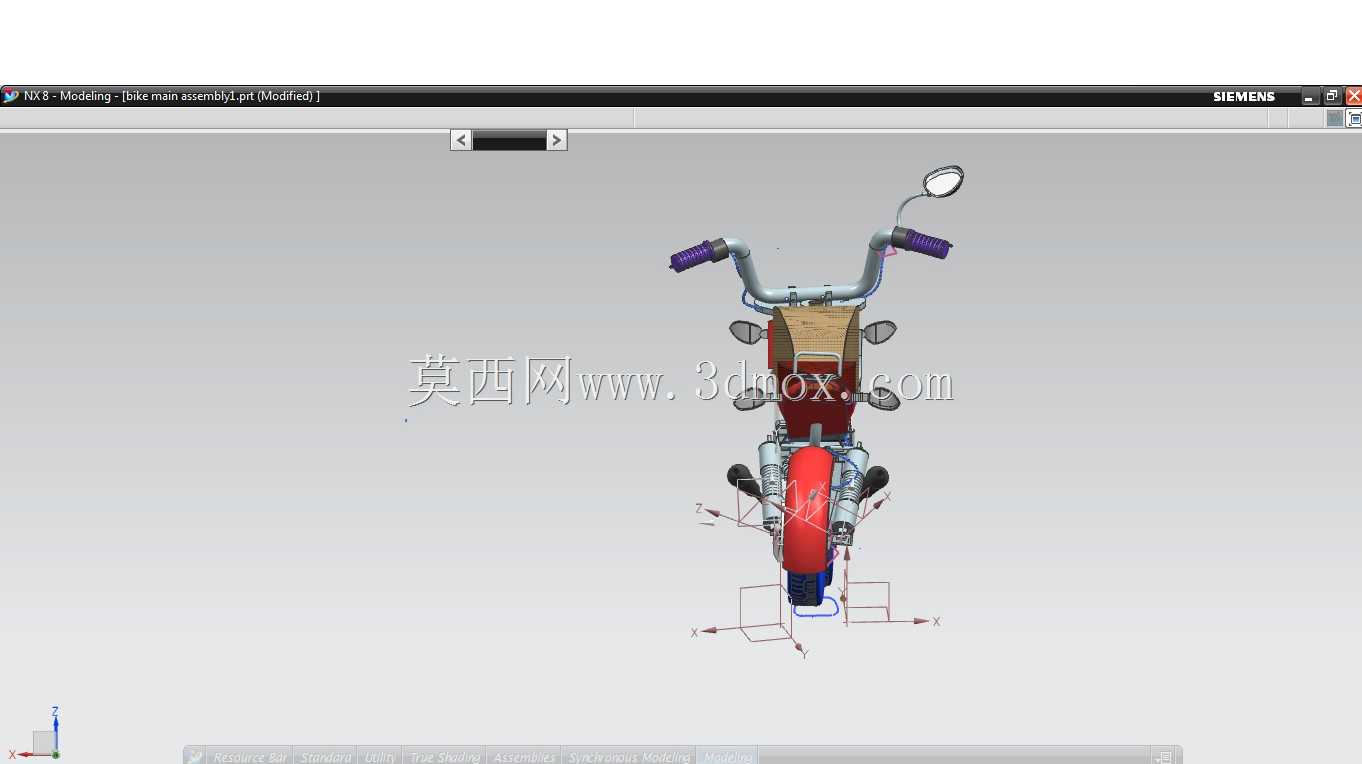Click the right scroll arrow button

(557, 140)
